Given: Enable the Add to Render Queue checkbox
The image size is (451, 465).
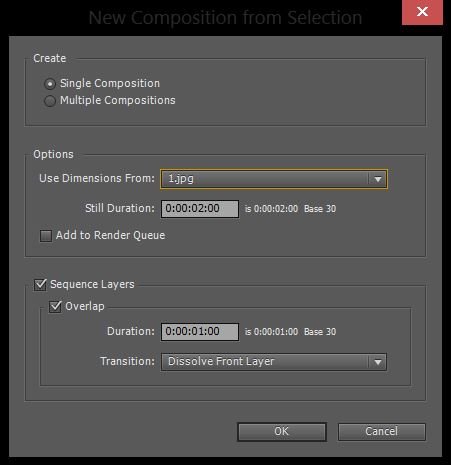Looking at the screenshot, I should coord(46,236).
